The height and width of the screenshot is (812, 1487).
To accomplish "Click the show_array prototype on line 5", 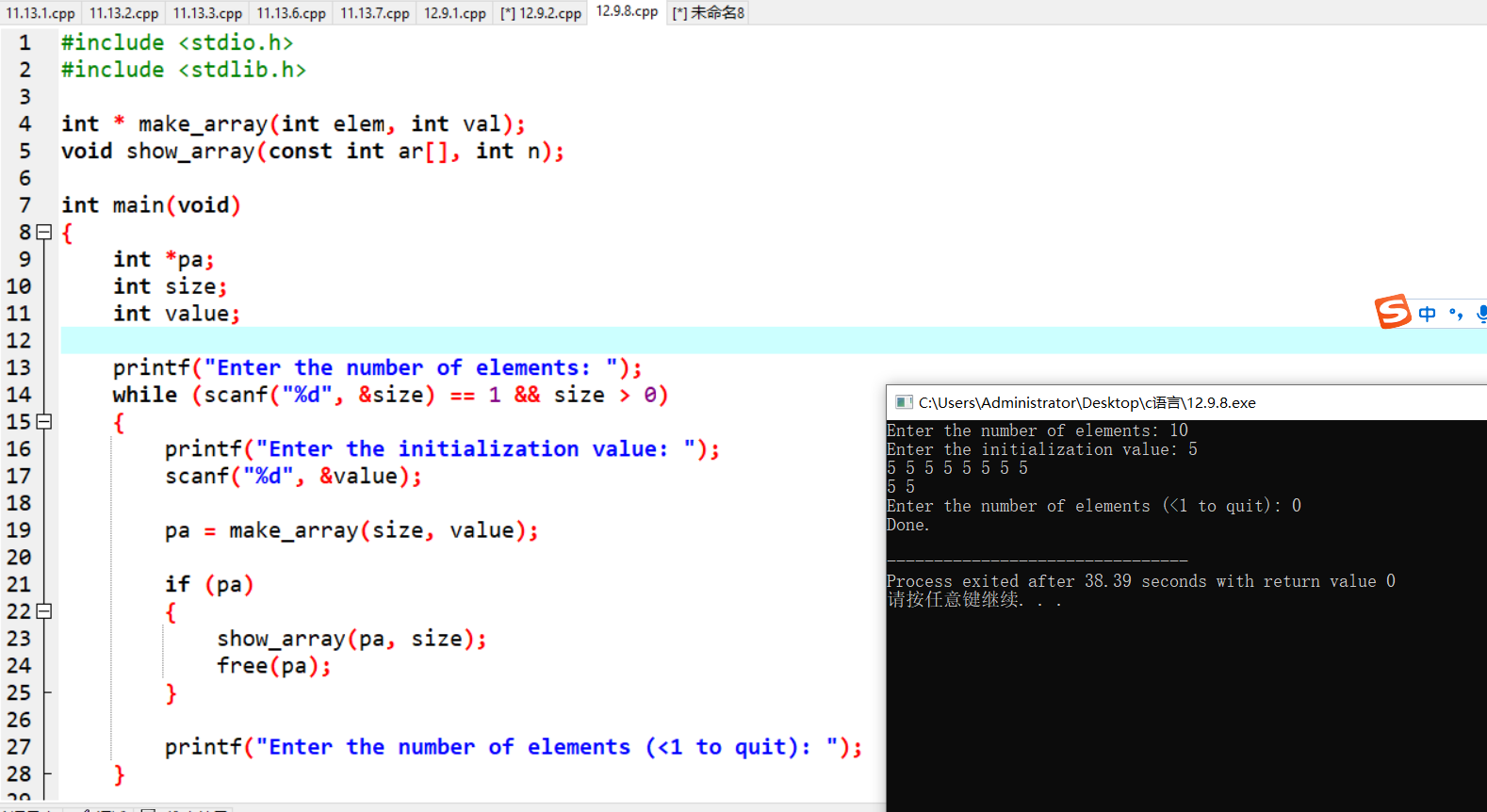I will tap(313, 151).
